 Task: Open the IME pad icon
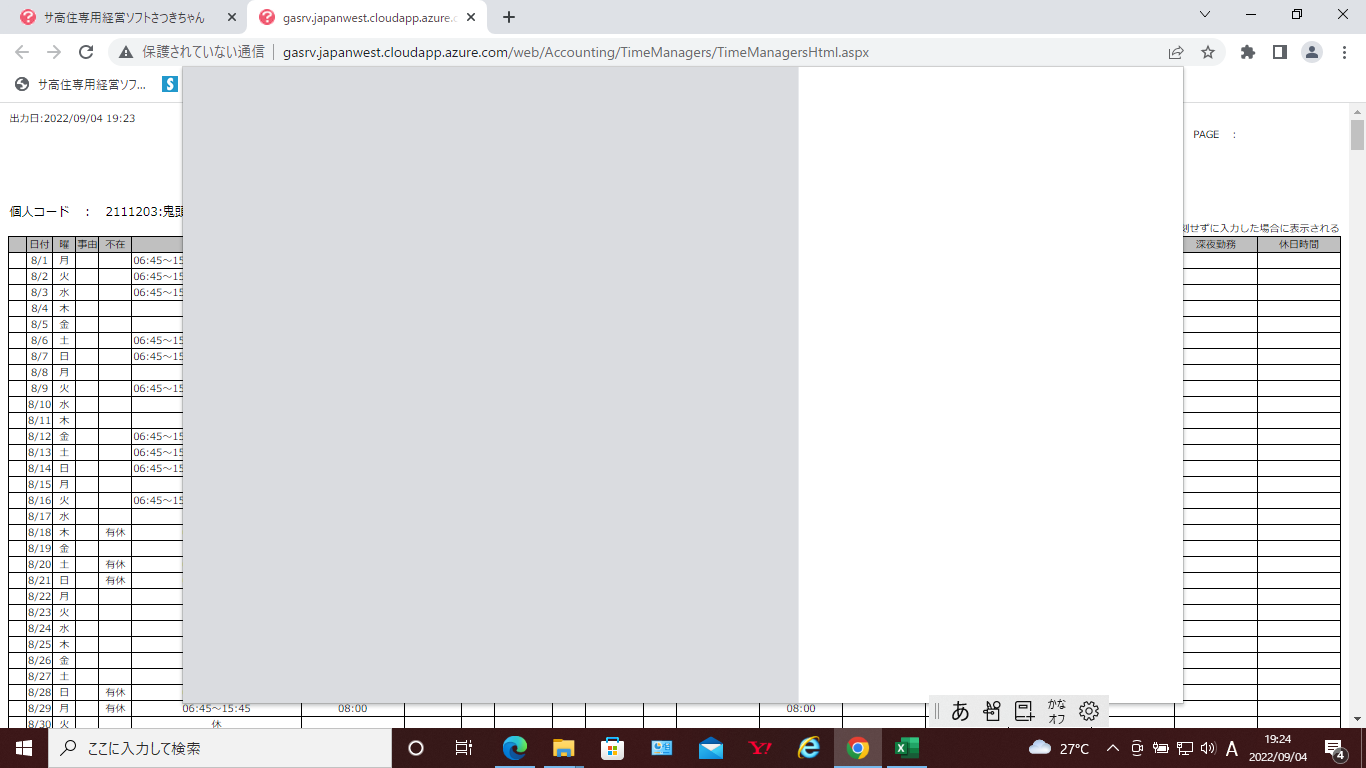click(x=992, y=711)
